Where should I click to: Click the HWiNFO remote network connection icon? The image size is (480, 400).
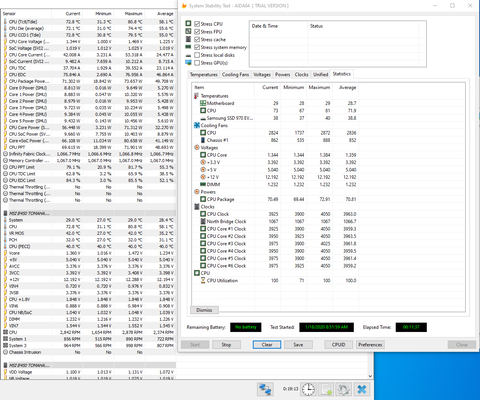[265, 389]
